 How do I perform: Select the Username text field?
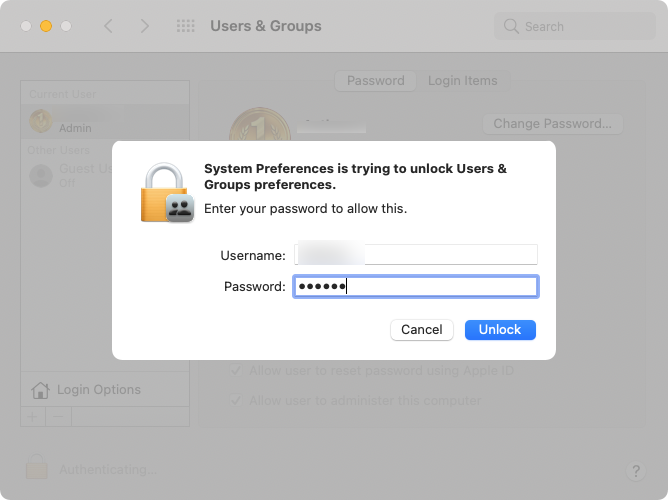pos(416,254)
